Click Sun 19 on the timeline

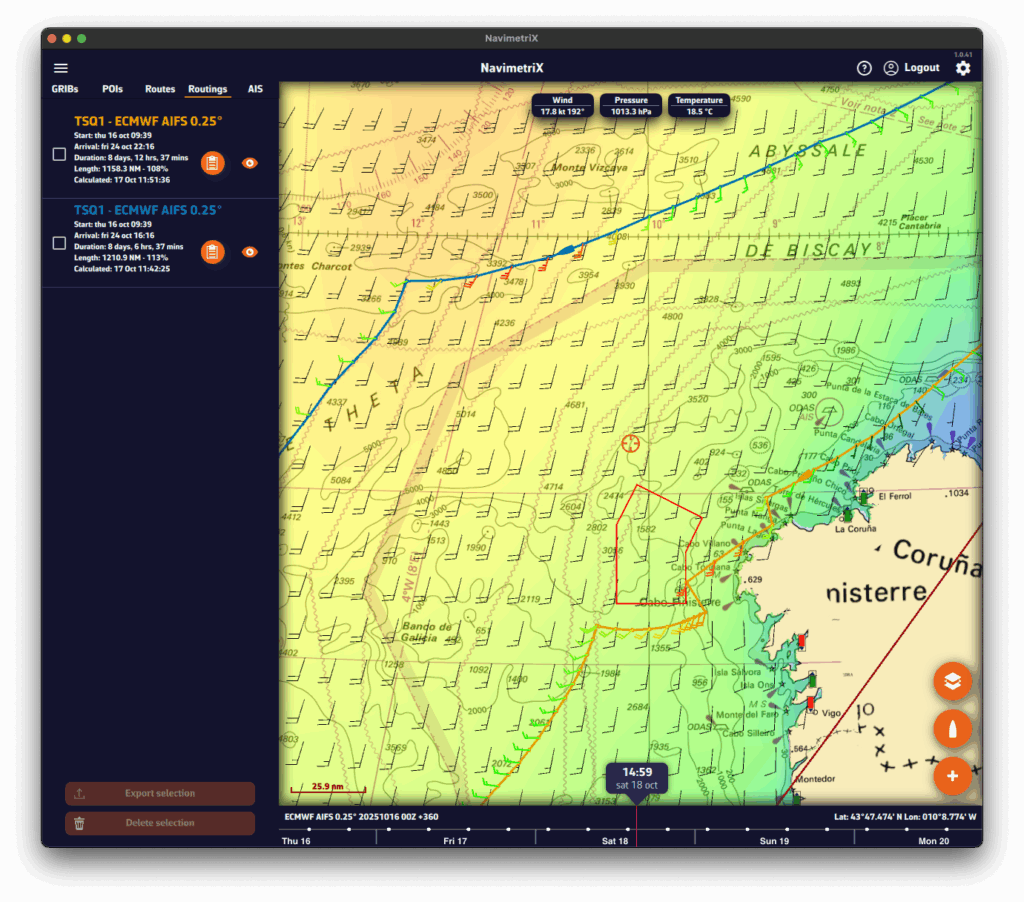(x=774, y=841)
